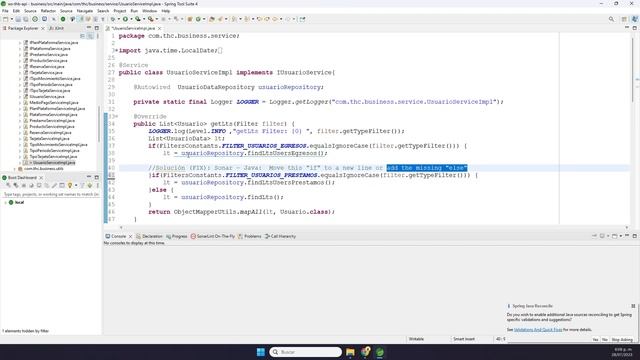Select IReservaService.java in explorer

tap(47, 67)
